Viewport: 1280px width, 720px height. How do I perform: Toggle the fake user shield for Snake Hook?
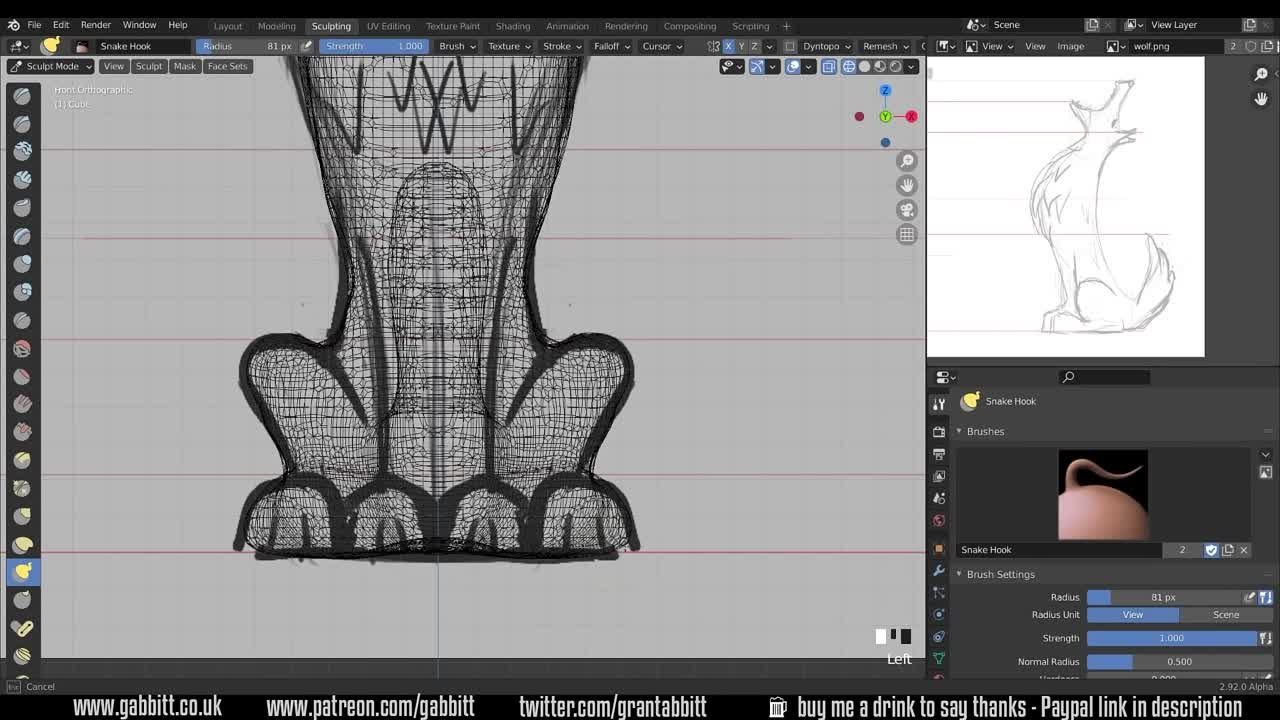pos(1211,549)
